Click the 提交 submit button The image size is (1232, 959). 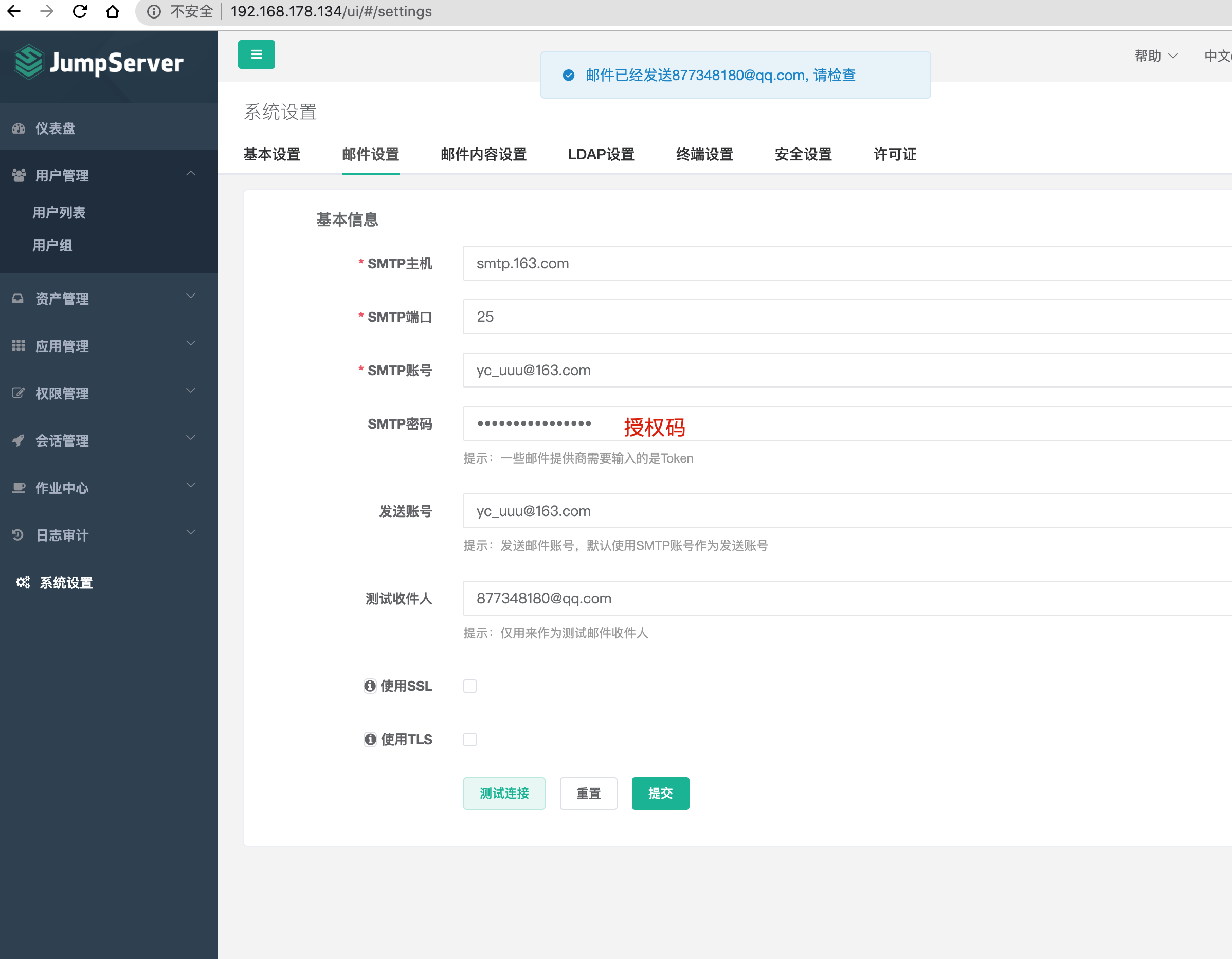[661, 793]
